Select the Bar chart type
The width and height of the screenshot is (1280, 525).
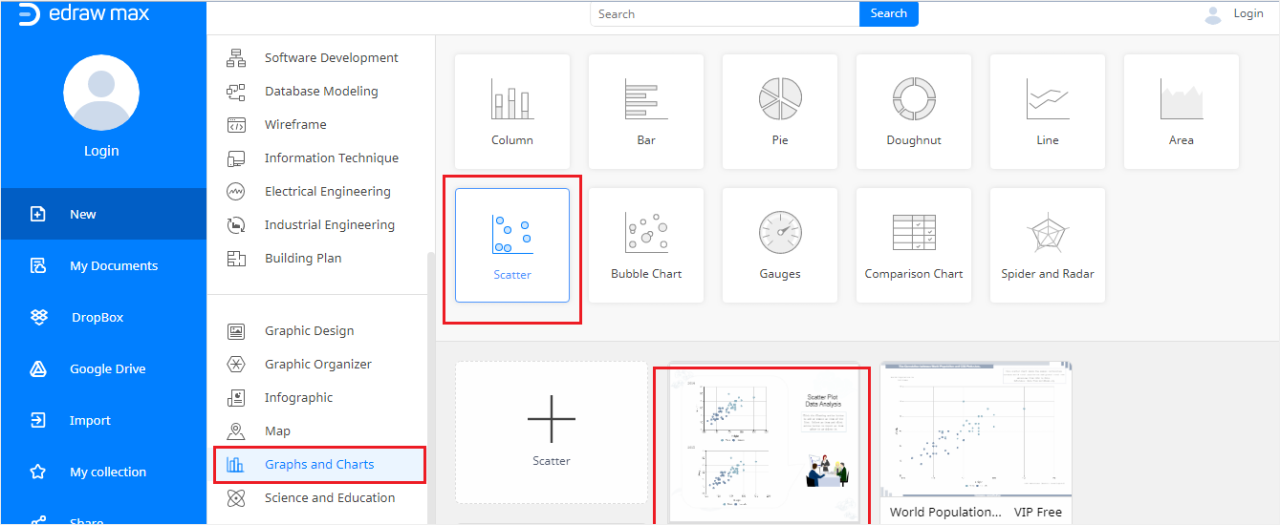point(646,111)
